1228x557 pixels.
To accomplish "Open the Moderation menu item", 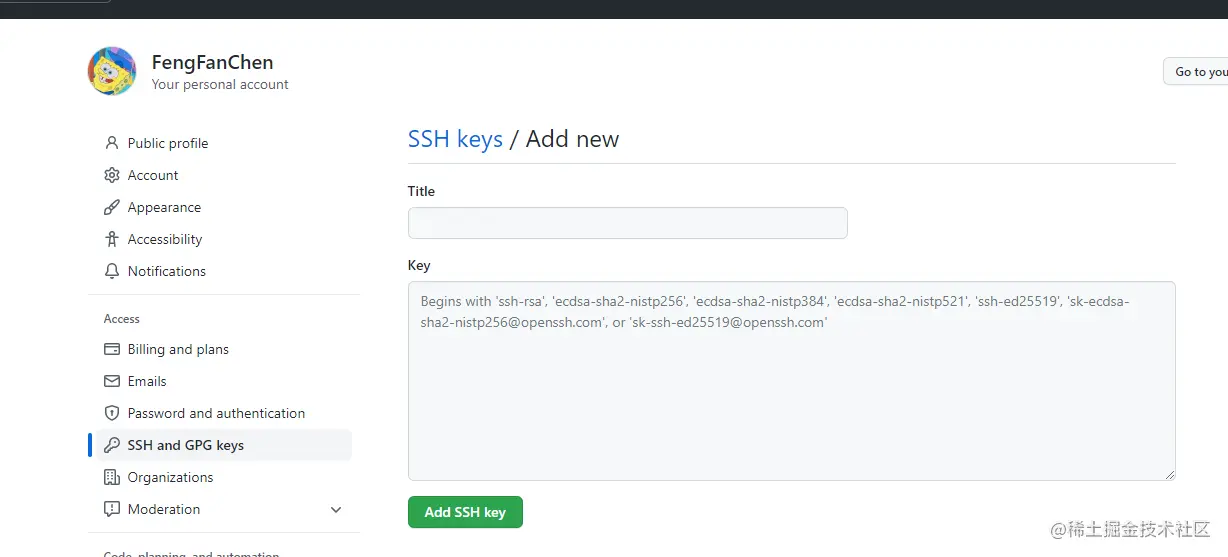I will 164,509.
